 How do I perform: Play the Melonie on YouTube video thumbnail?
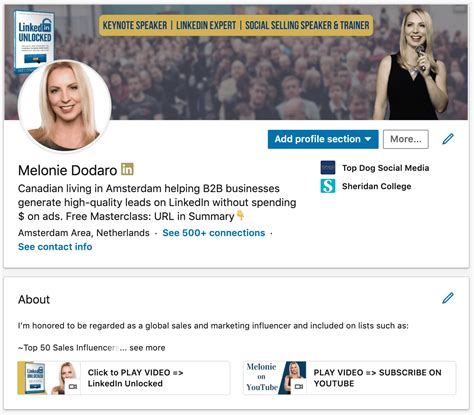pyautogui.click(x=275, y=378)
